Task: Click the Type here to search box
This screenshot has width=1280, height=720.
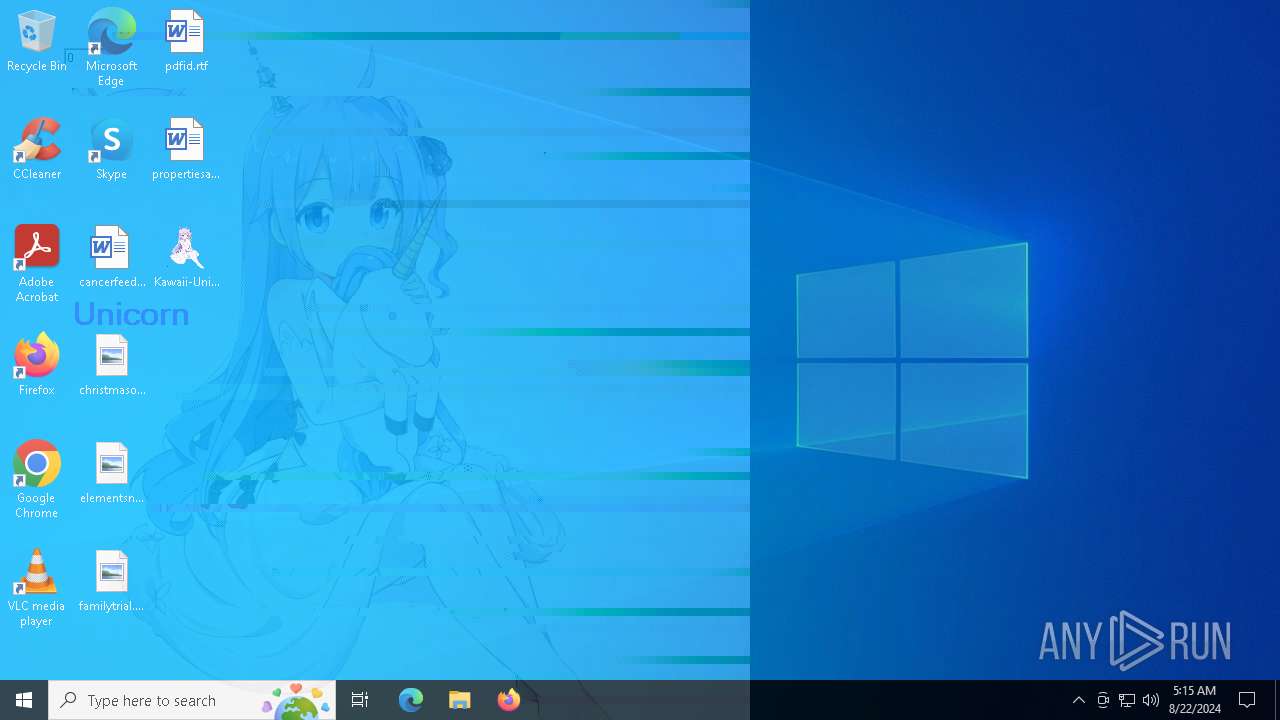Action: point(192,700)
